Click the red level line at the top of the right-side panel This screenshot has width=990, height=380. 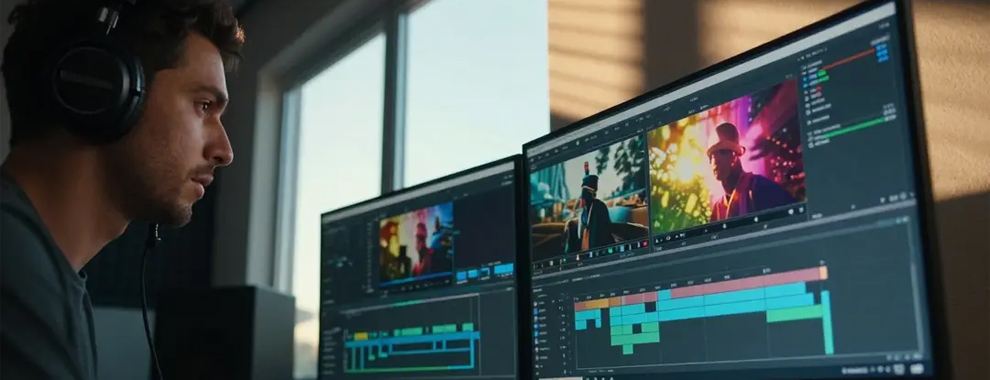point(848,58)
